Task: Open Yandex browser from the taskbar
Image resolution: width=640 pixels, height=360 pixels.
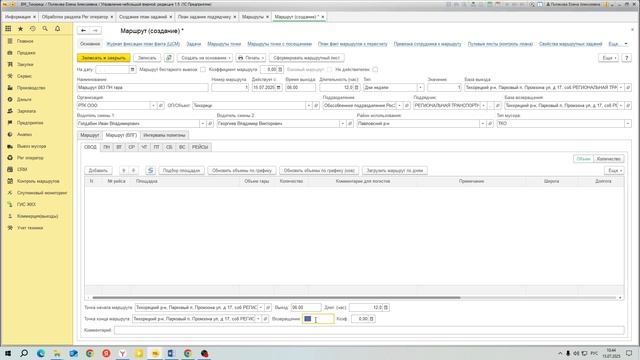Action: coord(122,353)
